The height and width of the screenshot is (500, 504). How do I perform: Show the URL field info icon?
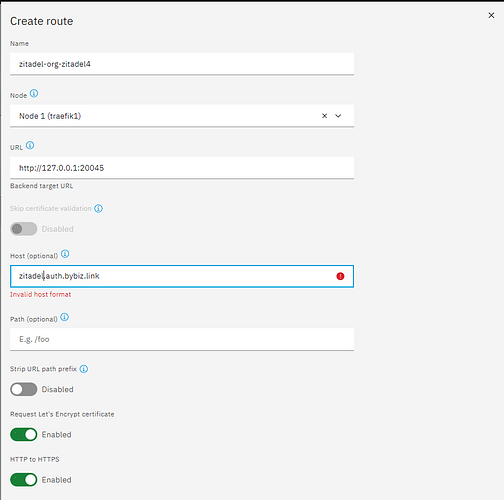(x=30, y=146)
